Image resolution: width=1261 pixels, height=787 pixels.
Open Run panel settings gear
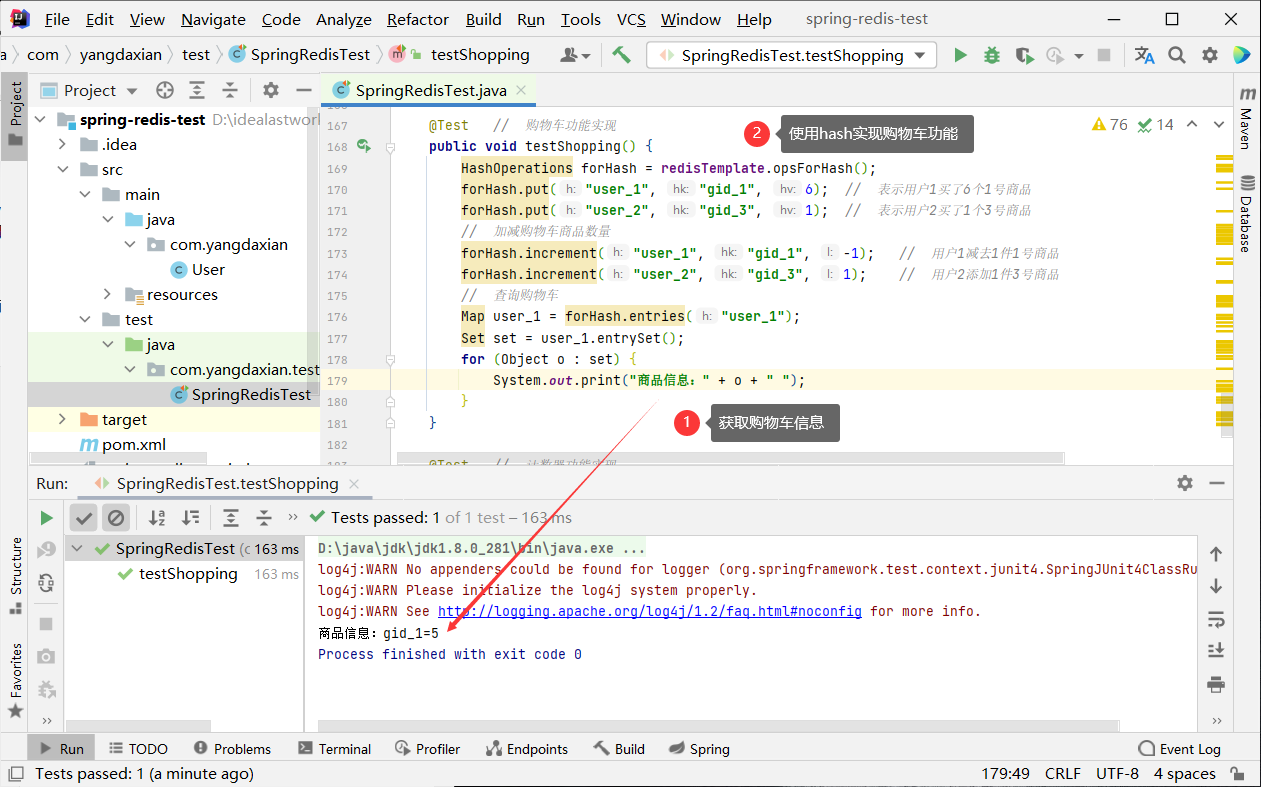(x=1185, y=483)
